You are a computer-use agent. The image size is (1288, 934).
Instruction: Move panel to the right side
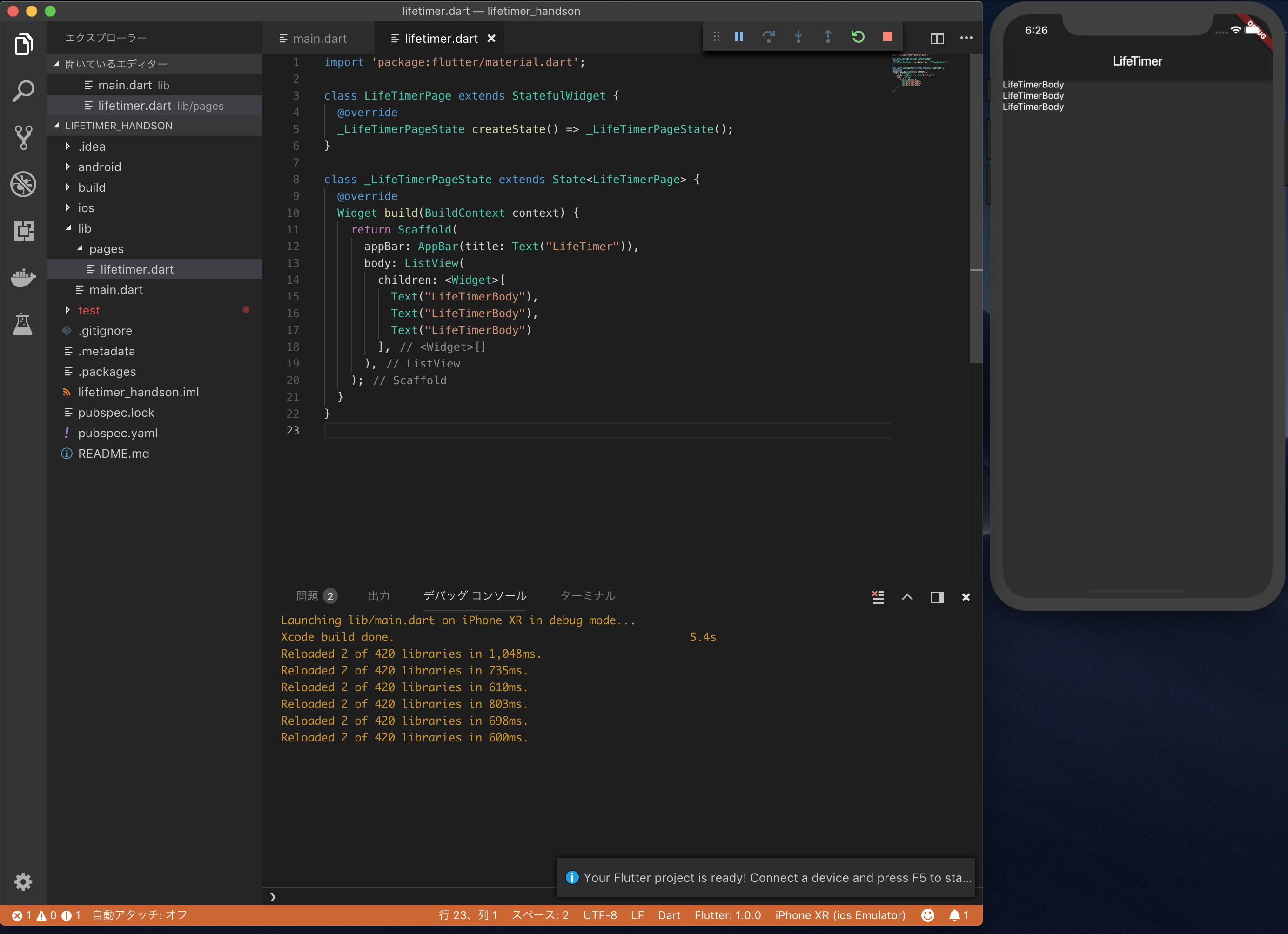[x=937, y=597]
